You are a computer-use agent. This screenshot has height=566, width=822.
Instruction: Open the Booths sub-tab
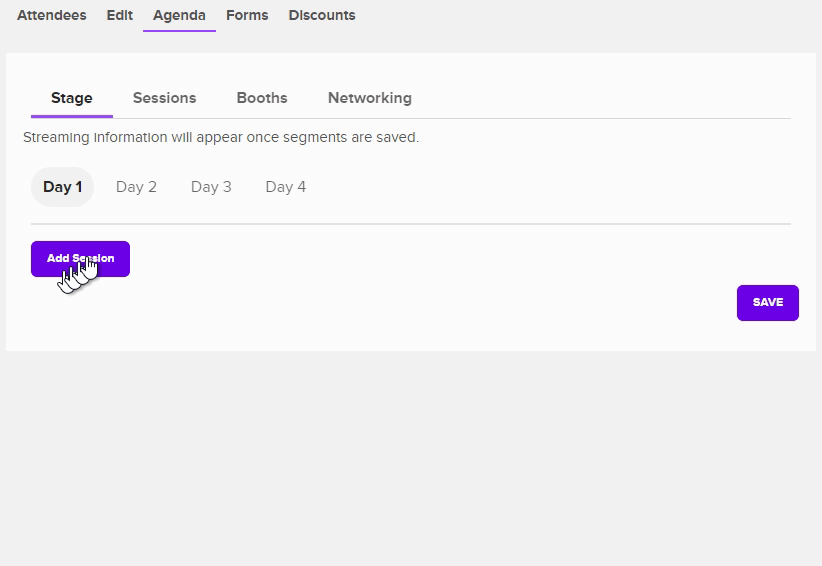[262, 98]
